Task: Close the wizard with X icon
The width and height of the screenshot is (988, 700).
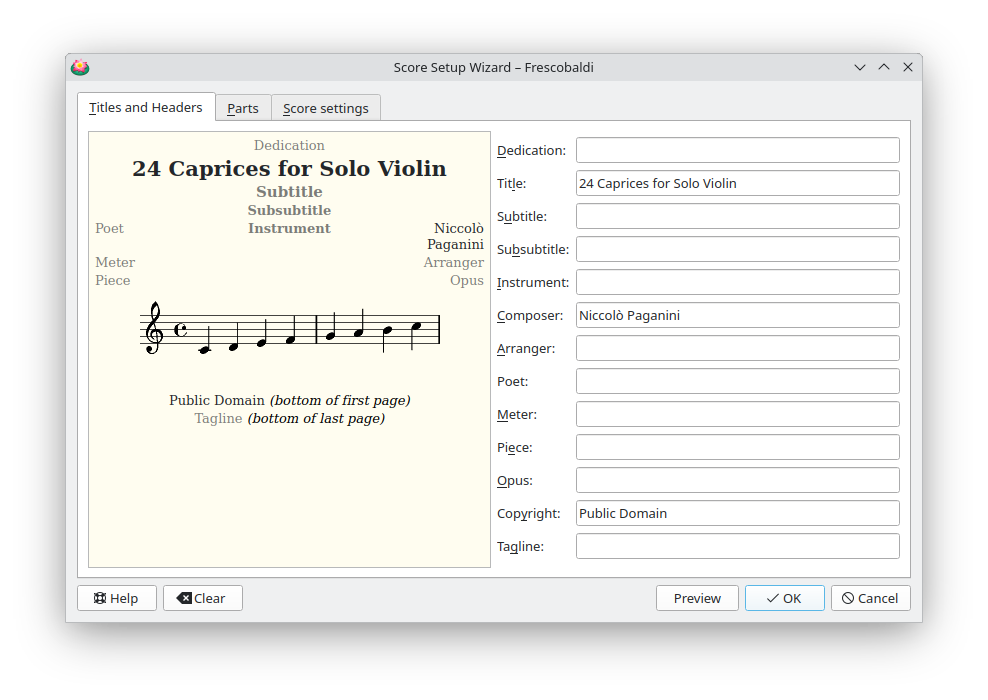Action: tap(908, 67)
